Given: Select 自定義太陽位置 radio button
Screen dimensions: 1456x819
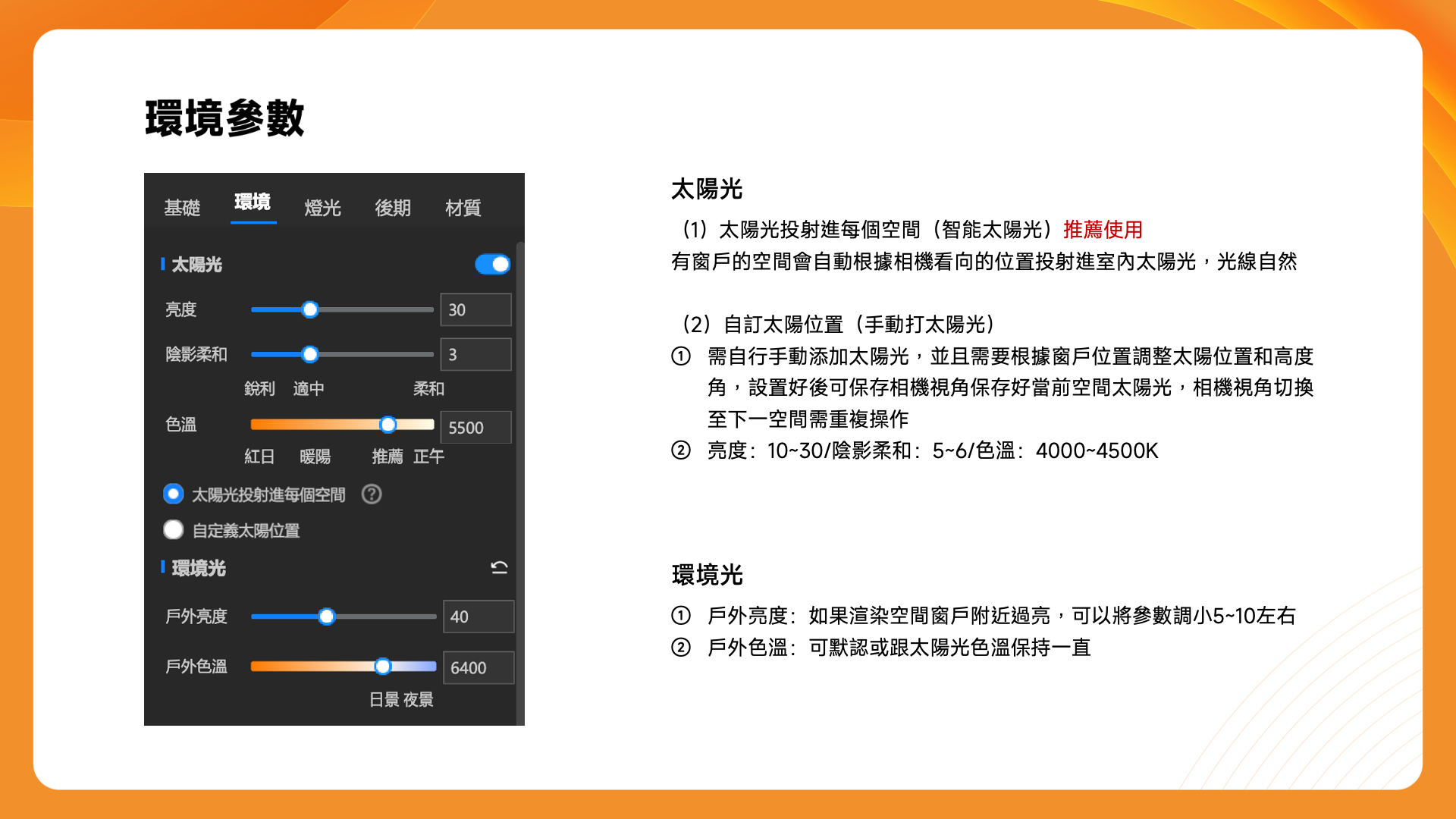Looking at the screenshot, I should (174, 530).
